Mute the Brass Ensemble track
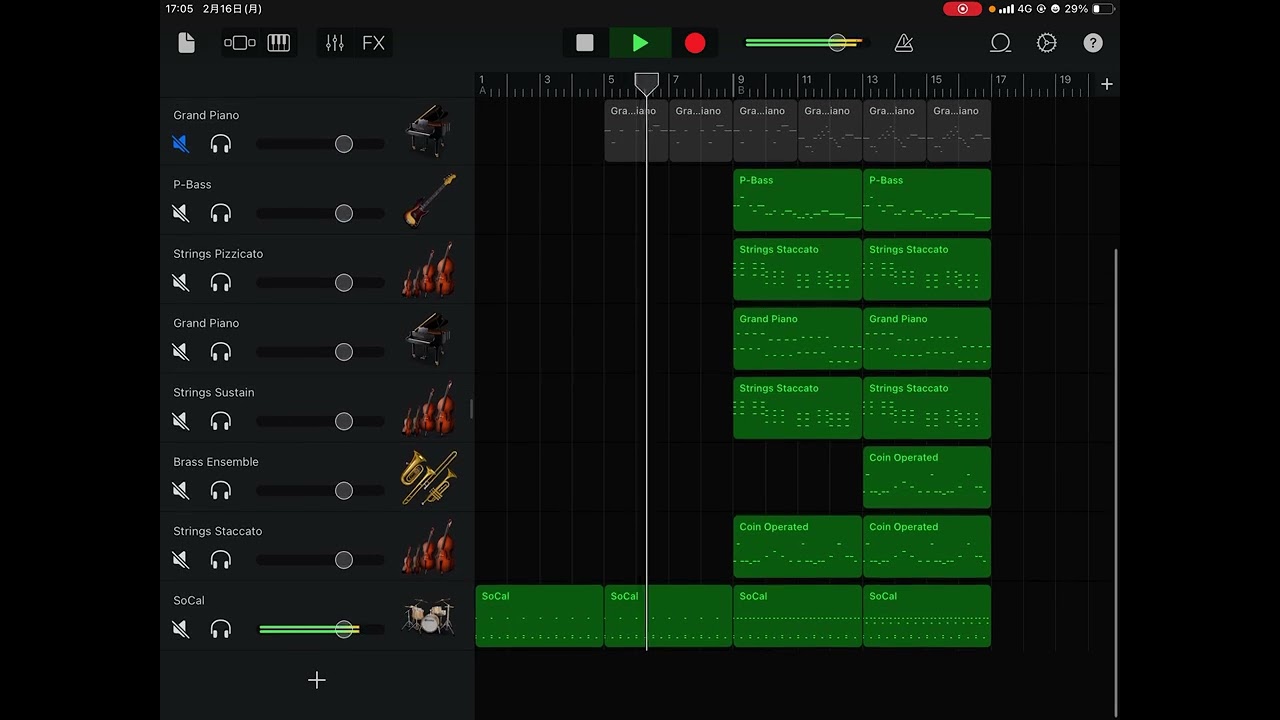Viewport: 1280px width, 720px height. pos(181,491)
